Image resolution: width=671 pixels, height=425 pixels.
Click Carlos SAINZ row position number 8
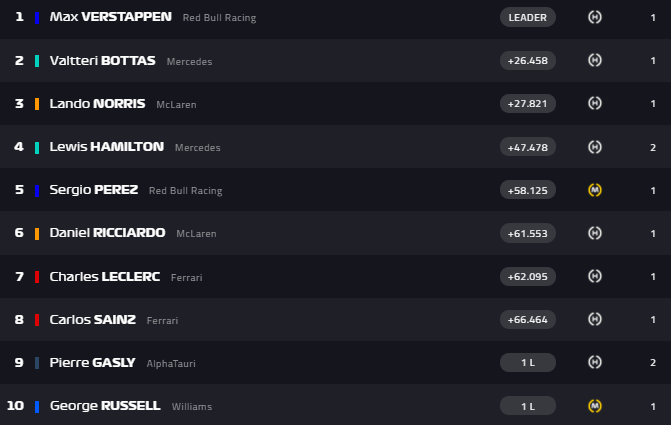point(19,319)
